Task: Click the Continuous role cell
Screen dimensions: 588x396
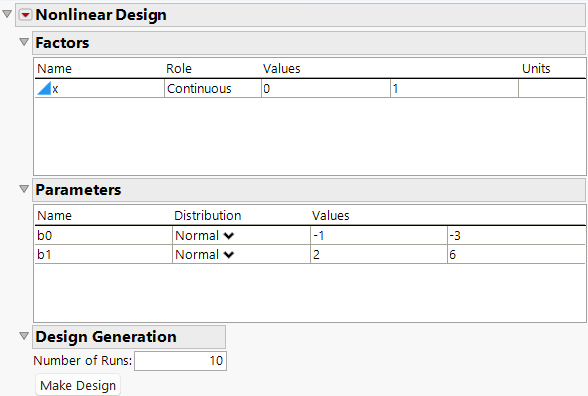Action: pyautogui.click(x=213, y=88)
